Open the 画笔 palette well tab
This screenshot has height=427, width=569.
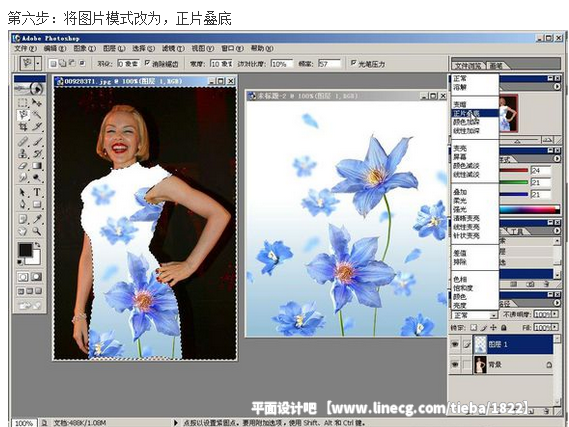496,66
